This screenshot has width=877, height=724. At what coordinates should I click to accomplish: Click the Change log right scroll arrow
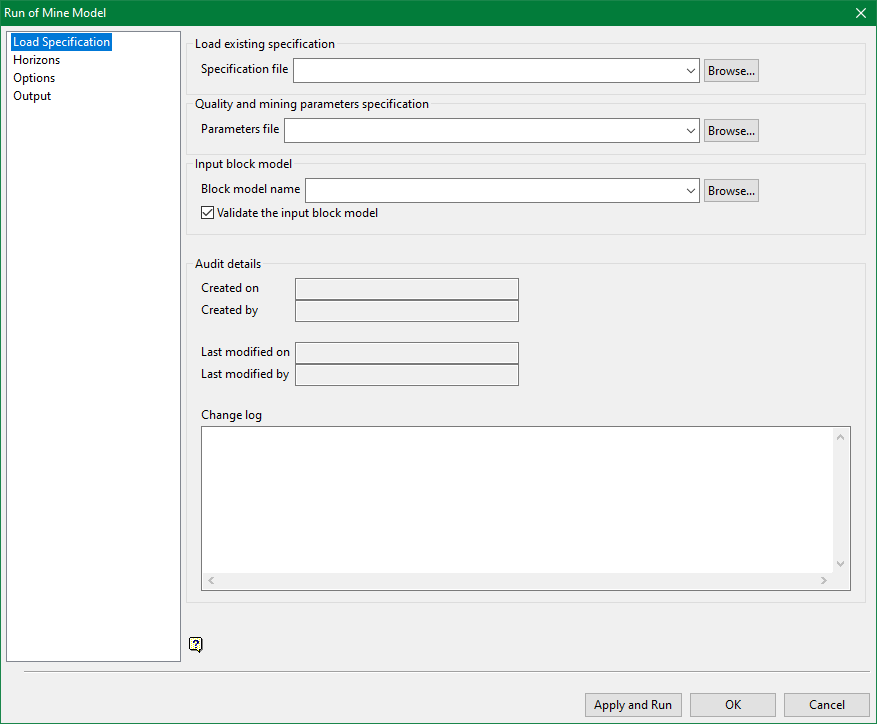tap(824, 581)
